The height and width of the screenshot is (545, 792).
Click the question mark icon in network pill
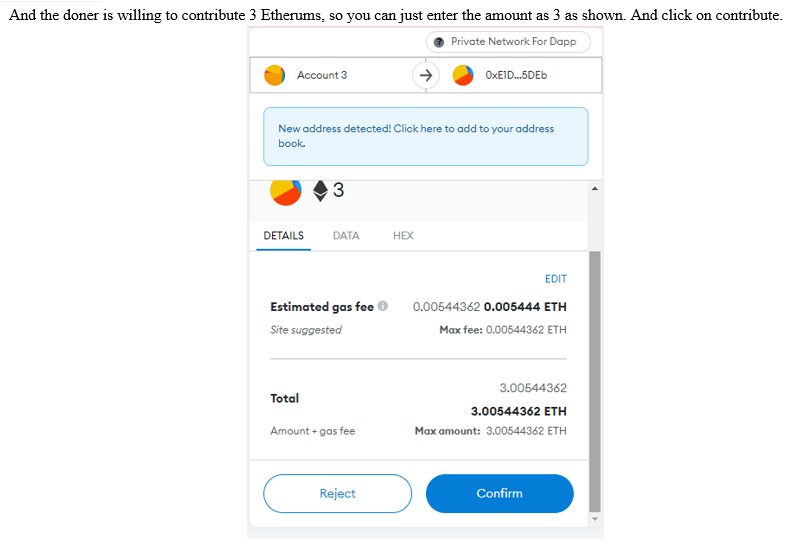pos(438,42)
